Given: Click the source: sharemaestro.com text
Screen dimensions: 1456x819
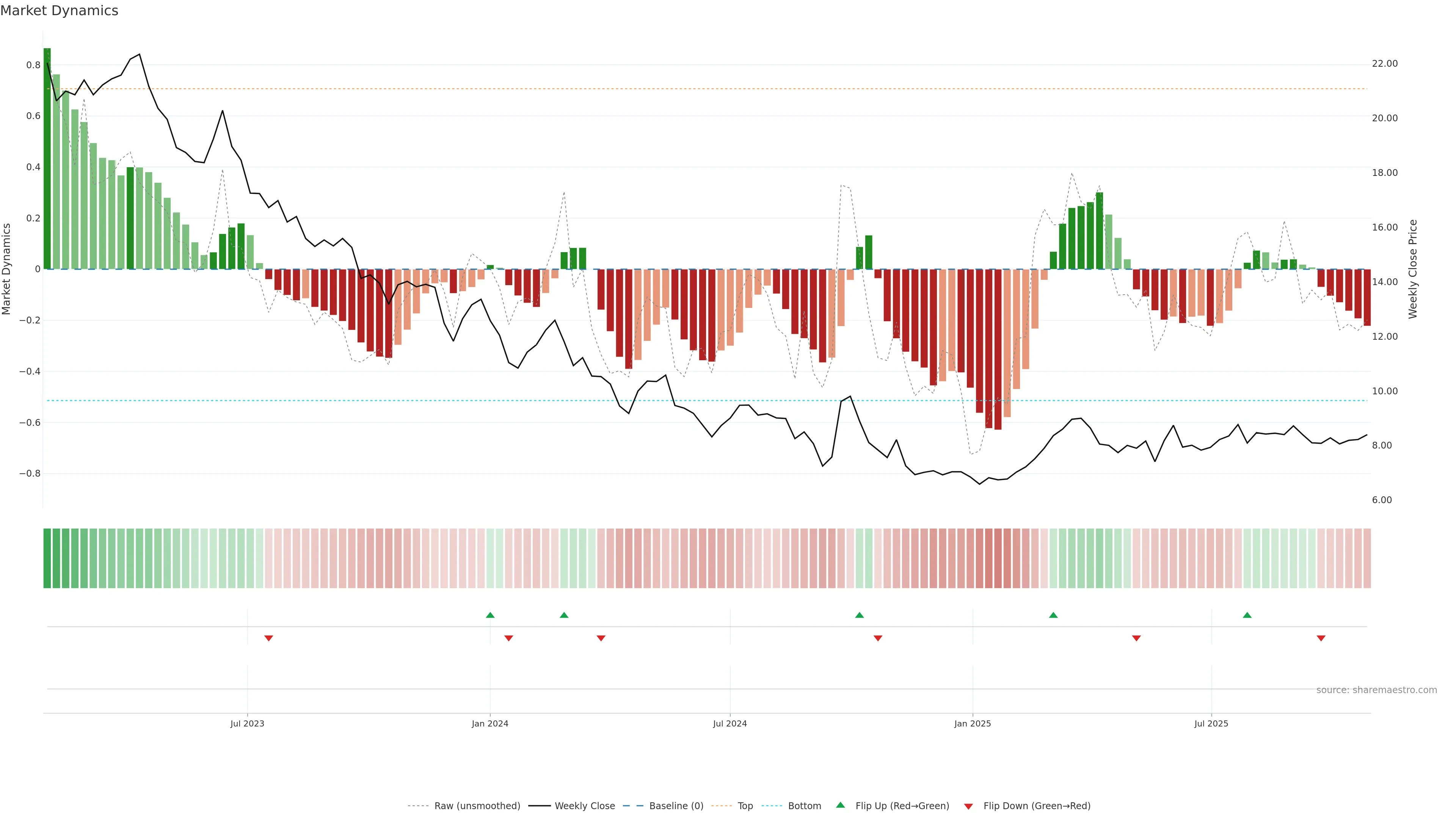Looking at the screenshot, I should pyautogui.click(x=1376, y=690).
